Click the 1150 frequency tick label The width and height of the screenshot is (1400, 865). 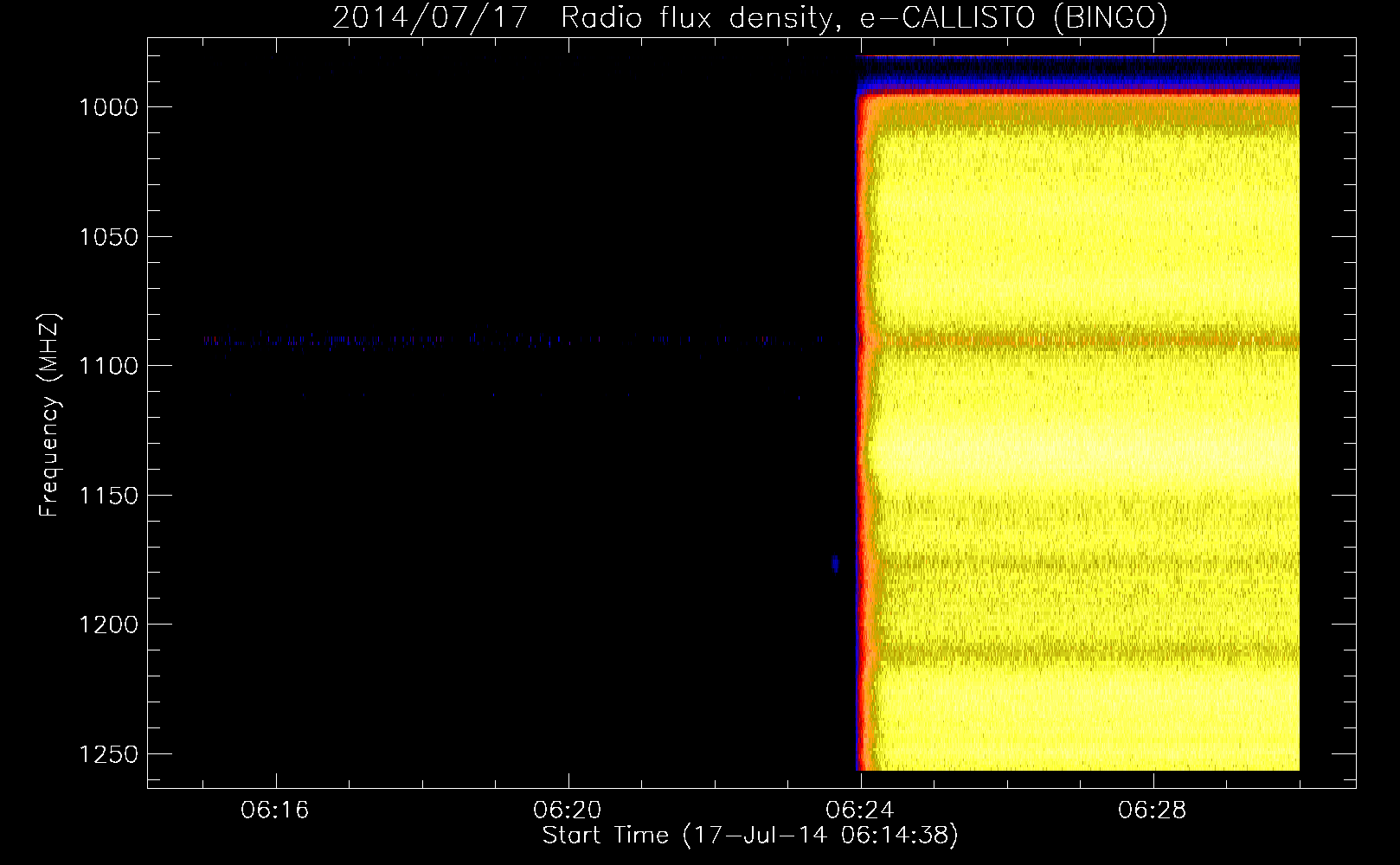pos(108,496)
